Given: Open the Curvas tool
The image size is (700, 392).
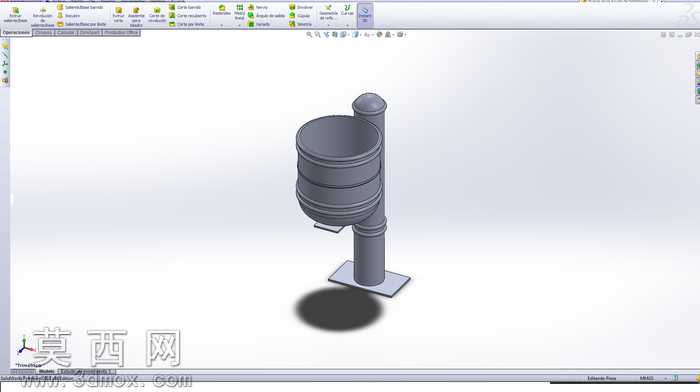Looking at the screenshot, I should pos(347,10).
